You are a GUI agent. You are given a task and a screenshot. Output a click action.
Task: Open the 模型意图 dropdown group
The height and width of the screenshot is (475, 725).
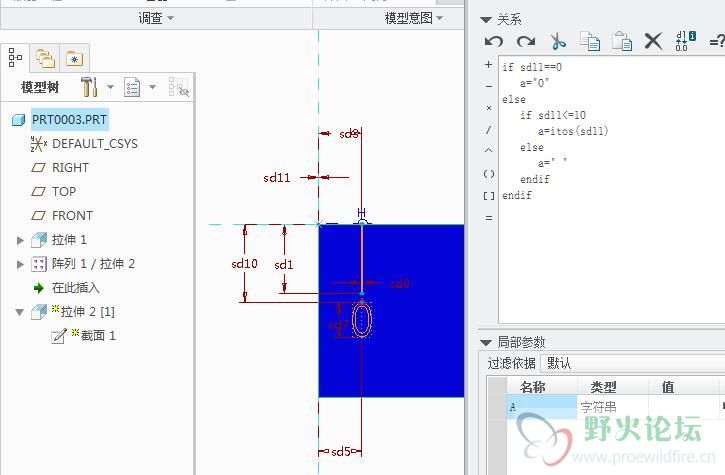(x=413, y=18)
